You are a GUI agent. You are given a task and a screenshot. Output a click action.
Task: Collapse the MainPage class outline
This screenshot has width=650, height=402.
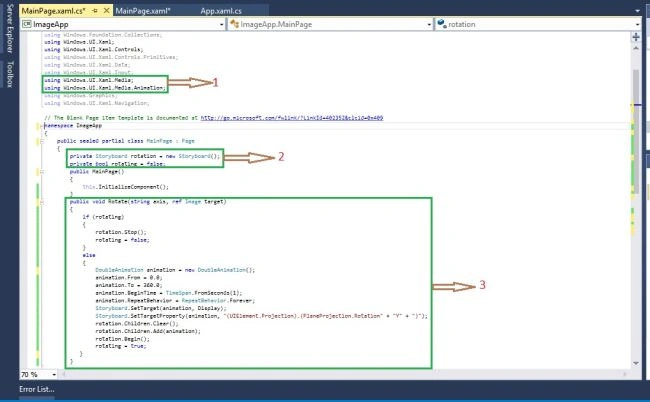coord(42,141)
